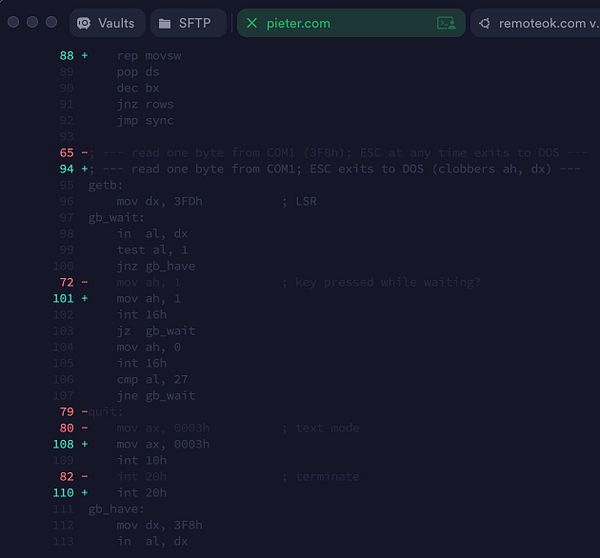Click line 'pop ds'
600x558 pixels.
[138, 72]
